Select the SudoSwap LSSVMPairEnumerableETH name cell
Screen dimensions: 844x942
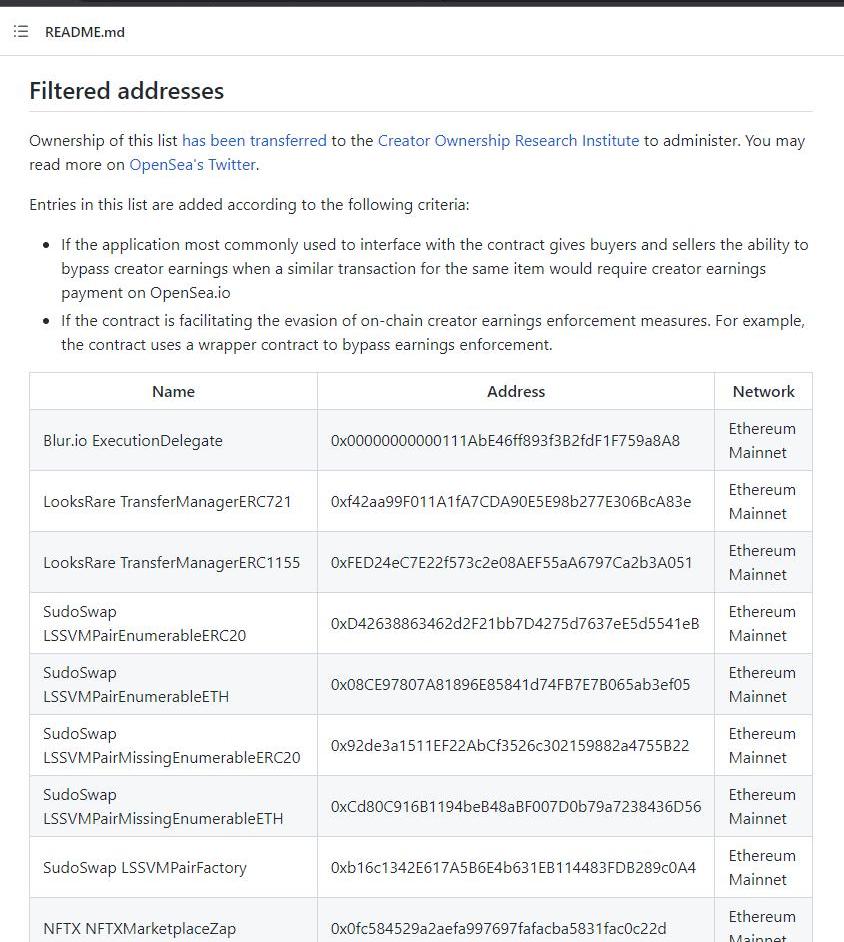coord(136,685)
